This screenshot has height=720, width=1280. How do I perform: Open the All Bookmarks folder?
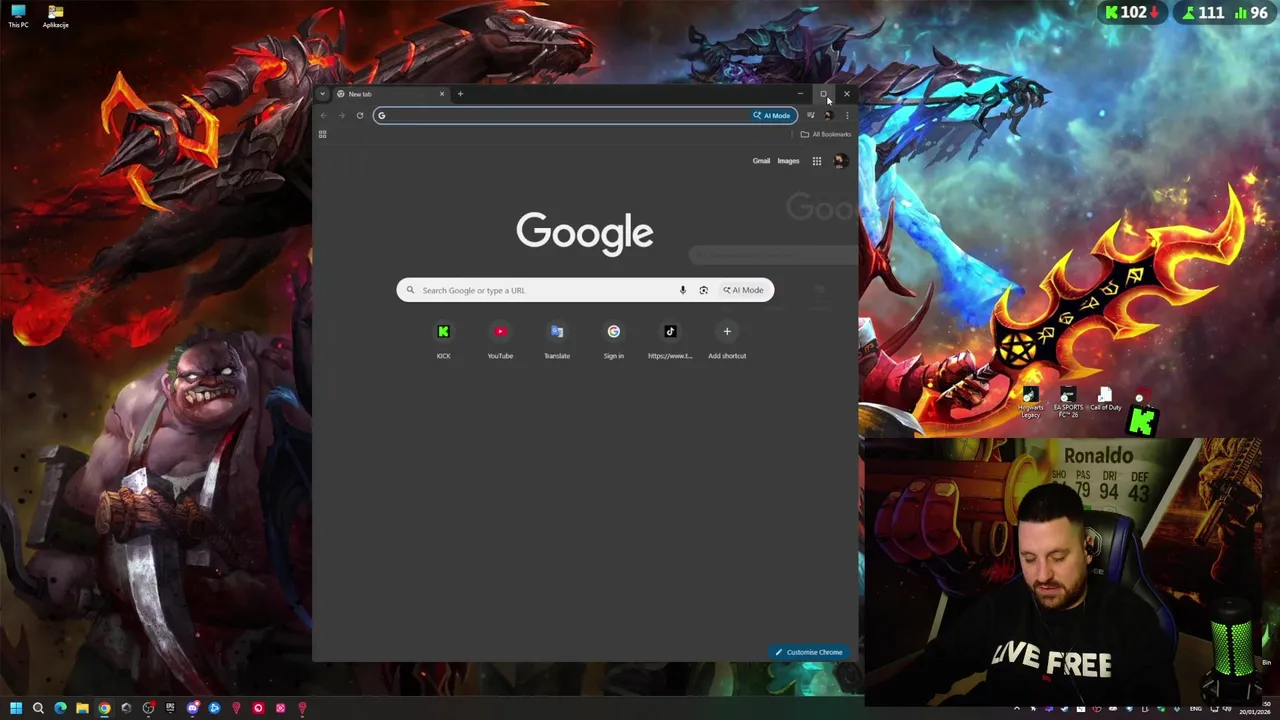coord(826,134)
